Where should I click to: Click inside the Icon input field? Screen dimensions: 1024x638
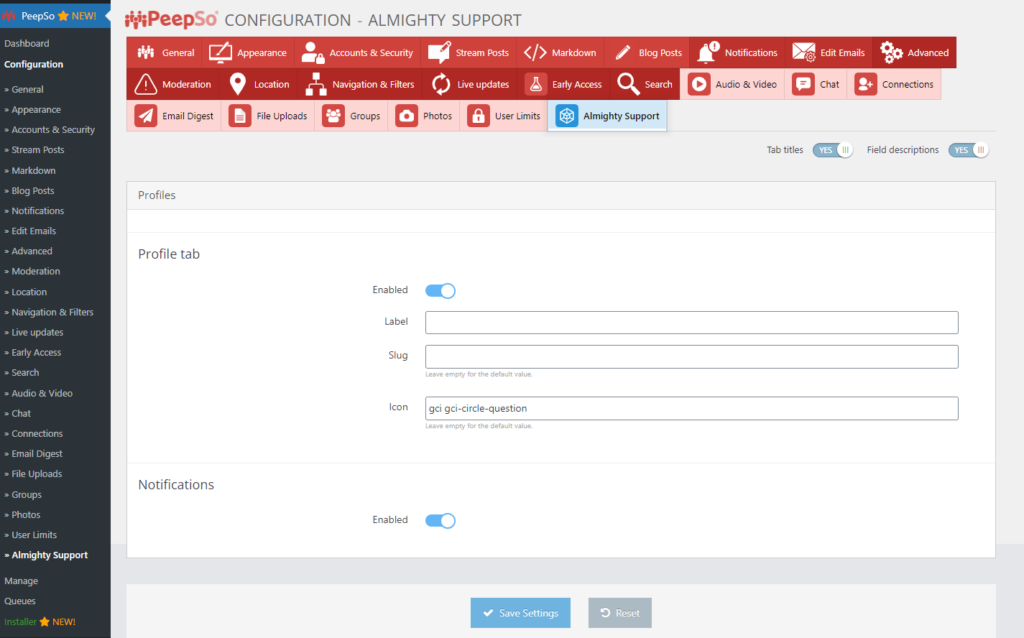[690, 408]
